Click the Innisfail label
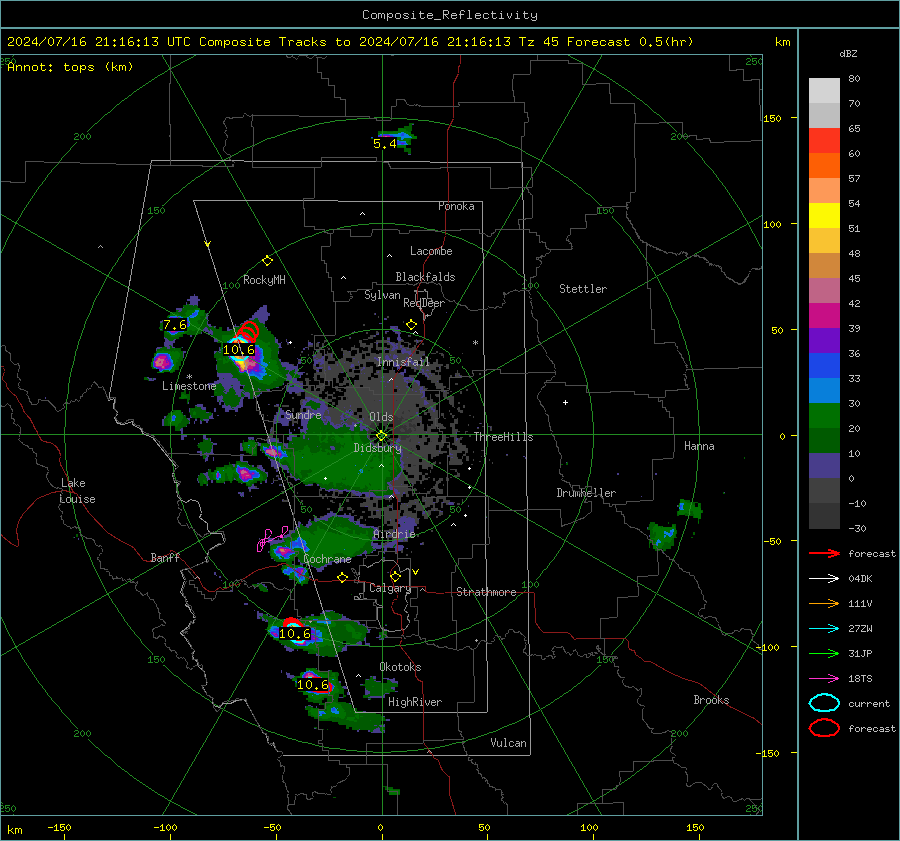This screenshot has height=841, width=900. click(403, 362)
